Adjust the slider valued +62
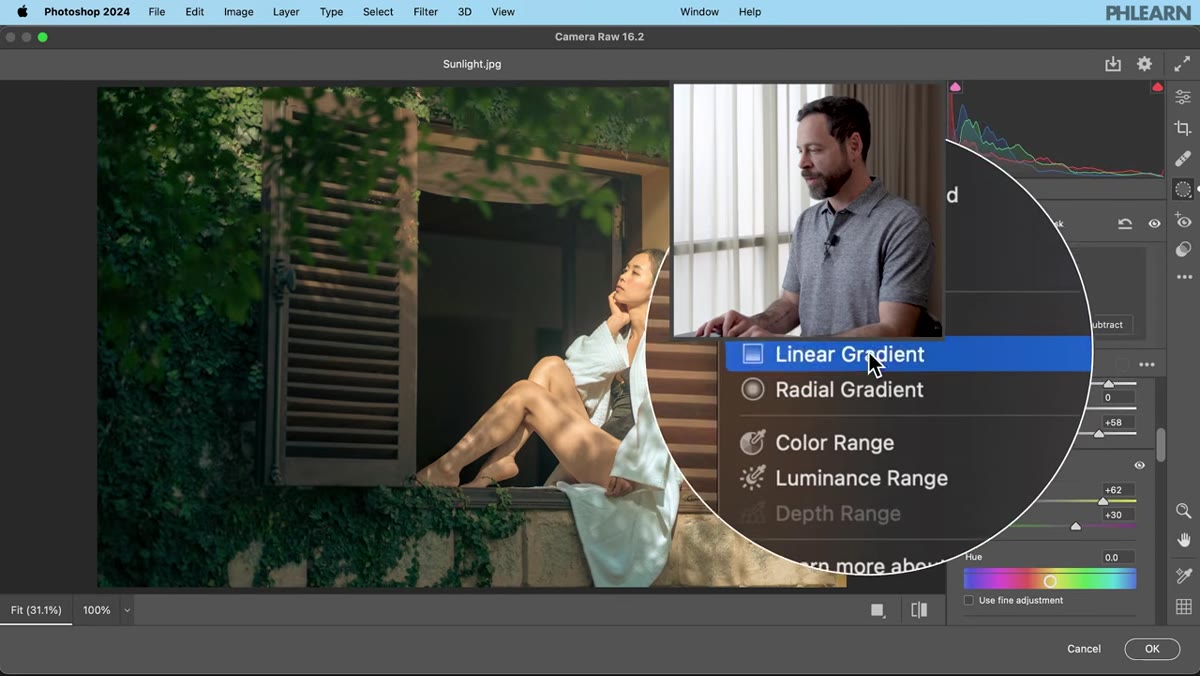 (1104, 501)
